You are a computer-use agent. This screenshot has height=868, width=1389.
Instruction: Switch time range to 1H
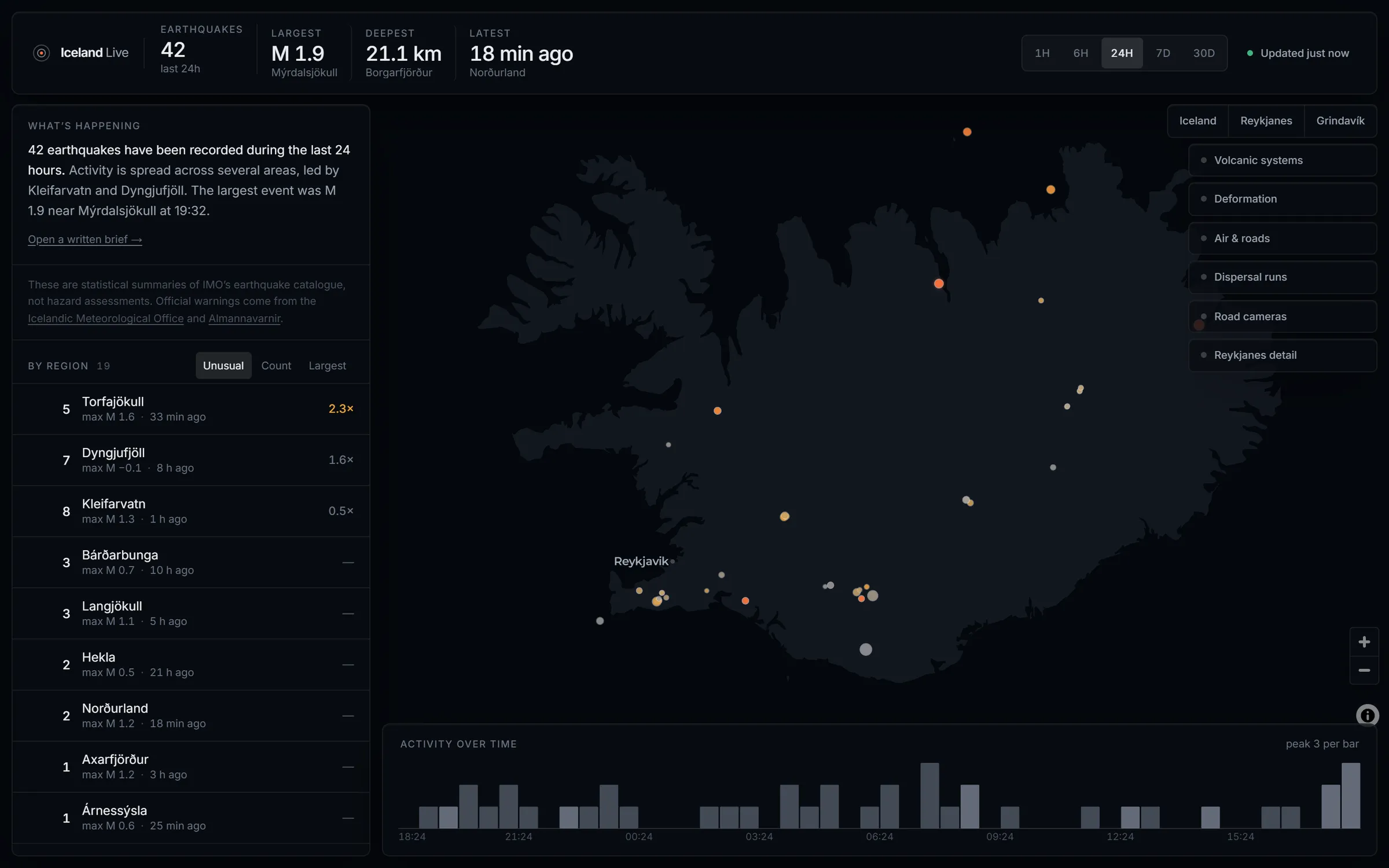coord(1042,53)
